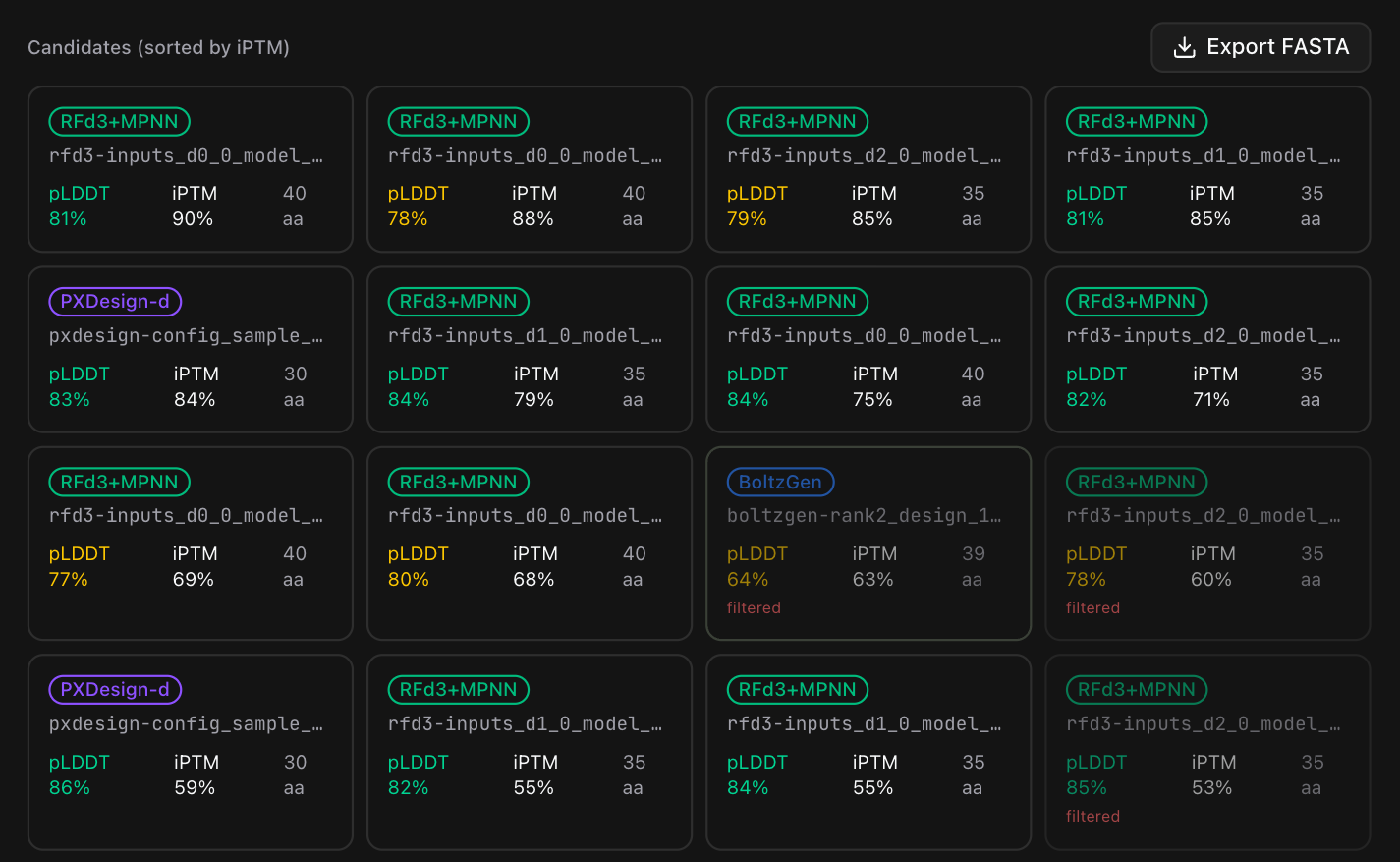Click the 'filtered' label on the BoltzGen card
This screenshot has height=862, width=1400.
coord(754,608)
